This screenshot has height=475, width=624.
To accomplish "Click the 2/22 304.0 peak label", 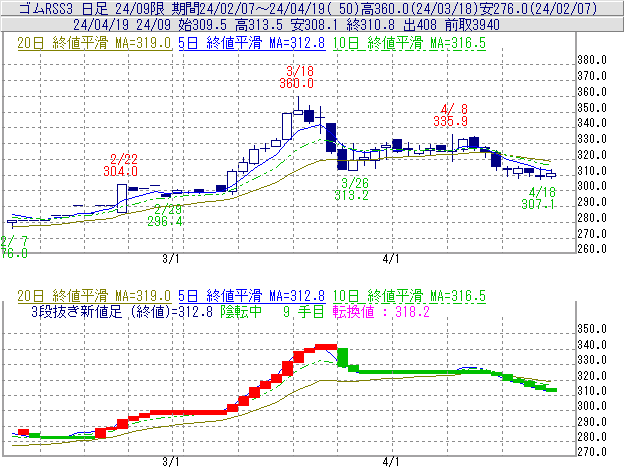I will point(121,165).
